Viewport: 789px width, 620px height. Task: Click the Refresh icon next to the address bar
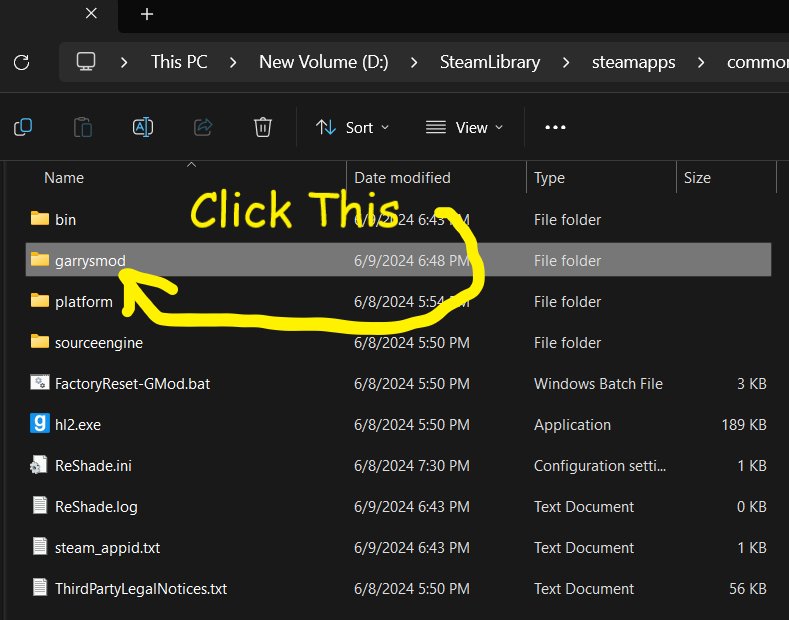coord(22,63)
